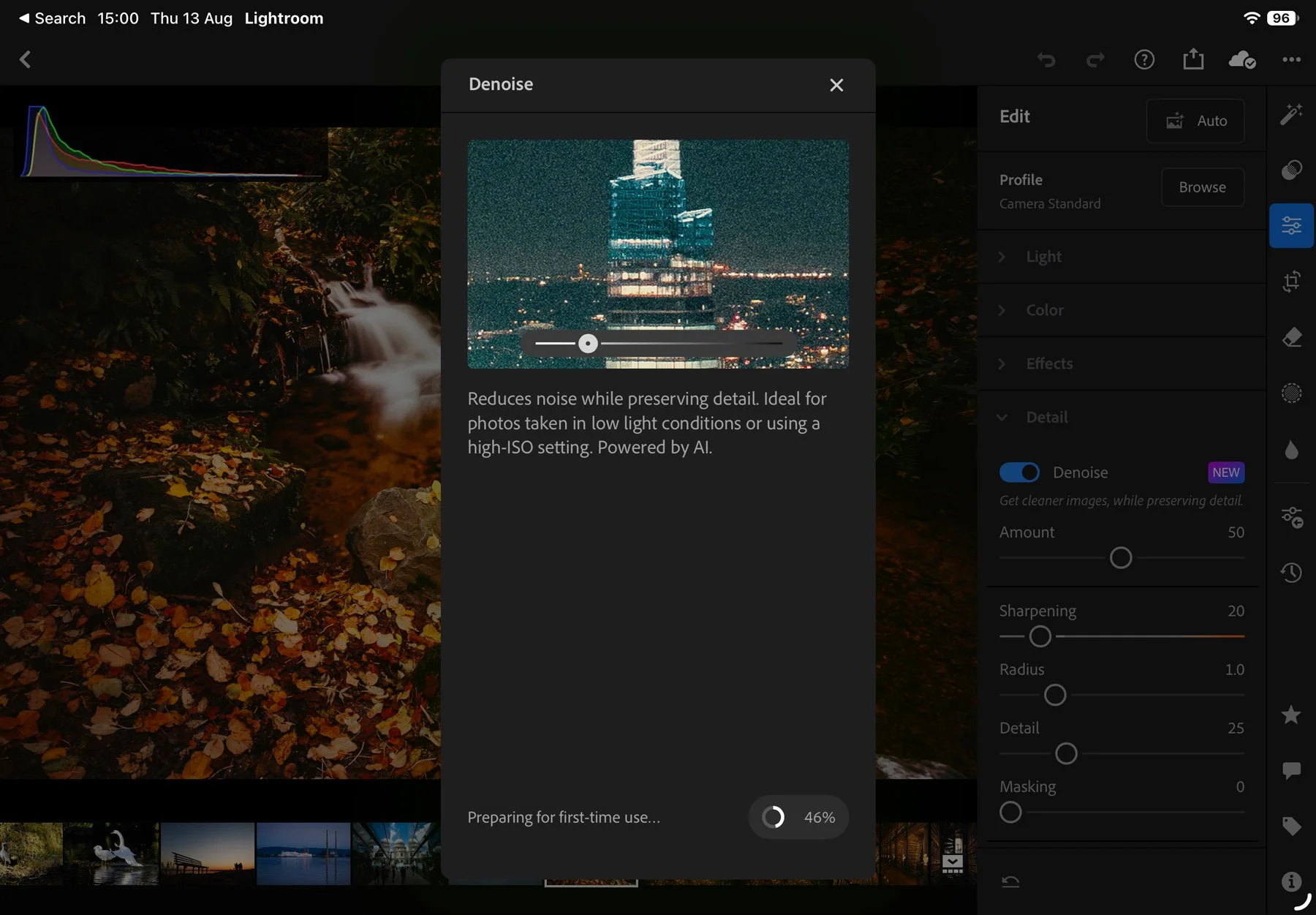Tap the 'Thu 13 Aug' date in status bar
Screen dimensions: 1316x915
[192, 18]
